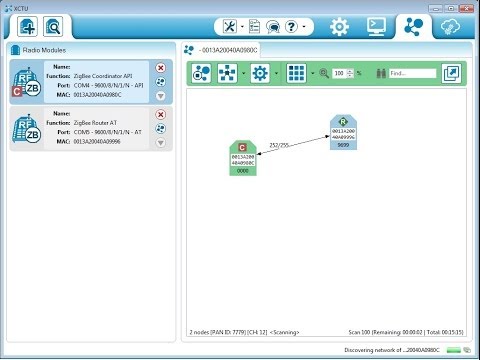Expand Coordinator module details arrow

point(161,96)
